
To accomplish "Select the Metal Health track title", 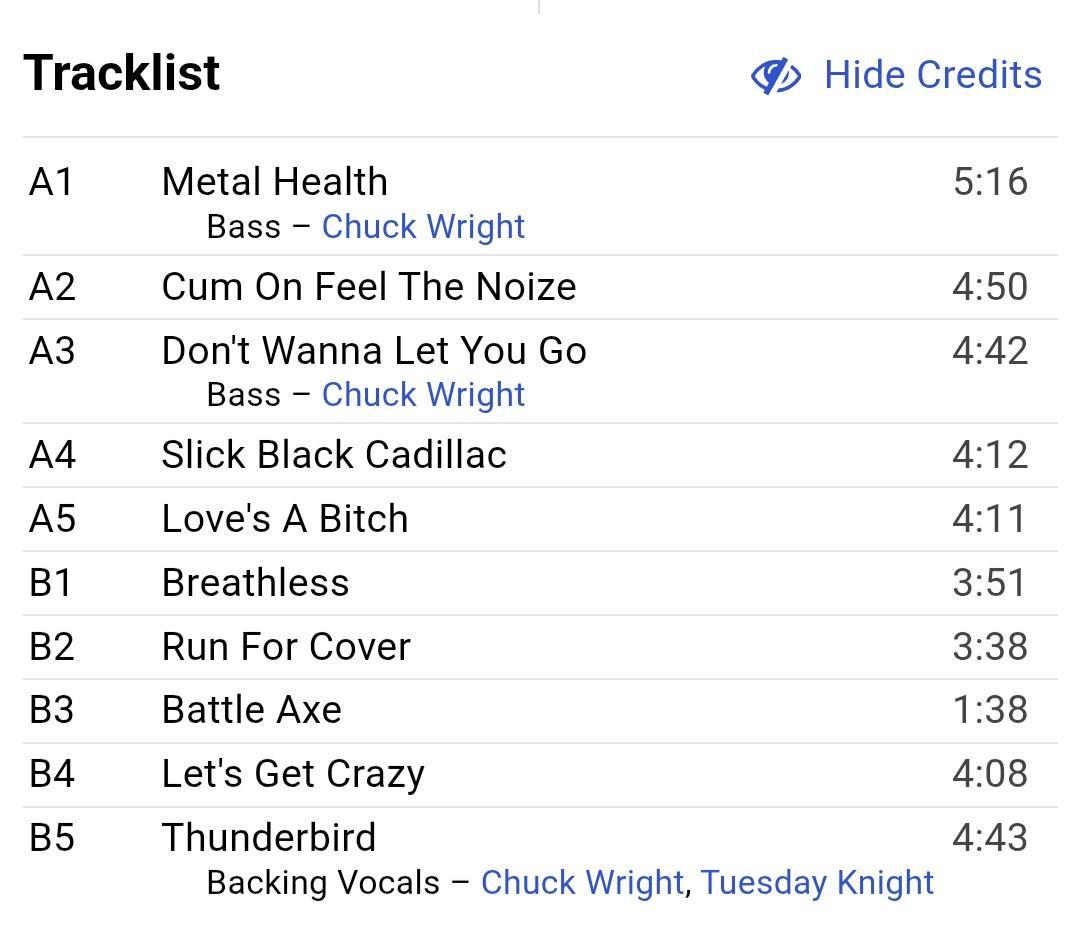I will click(275, 182).
